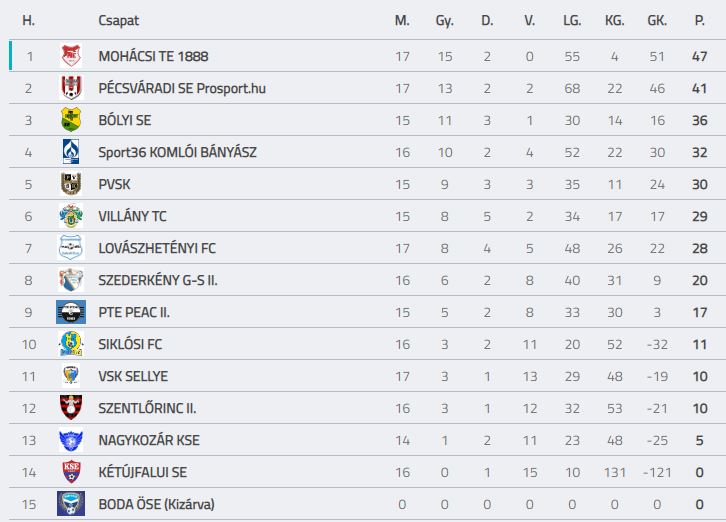Viewport: 726px width, 522px height.
Task: Click the Komlói Bányász flame logo
Action: [71, 152]
